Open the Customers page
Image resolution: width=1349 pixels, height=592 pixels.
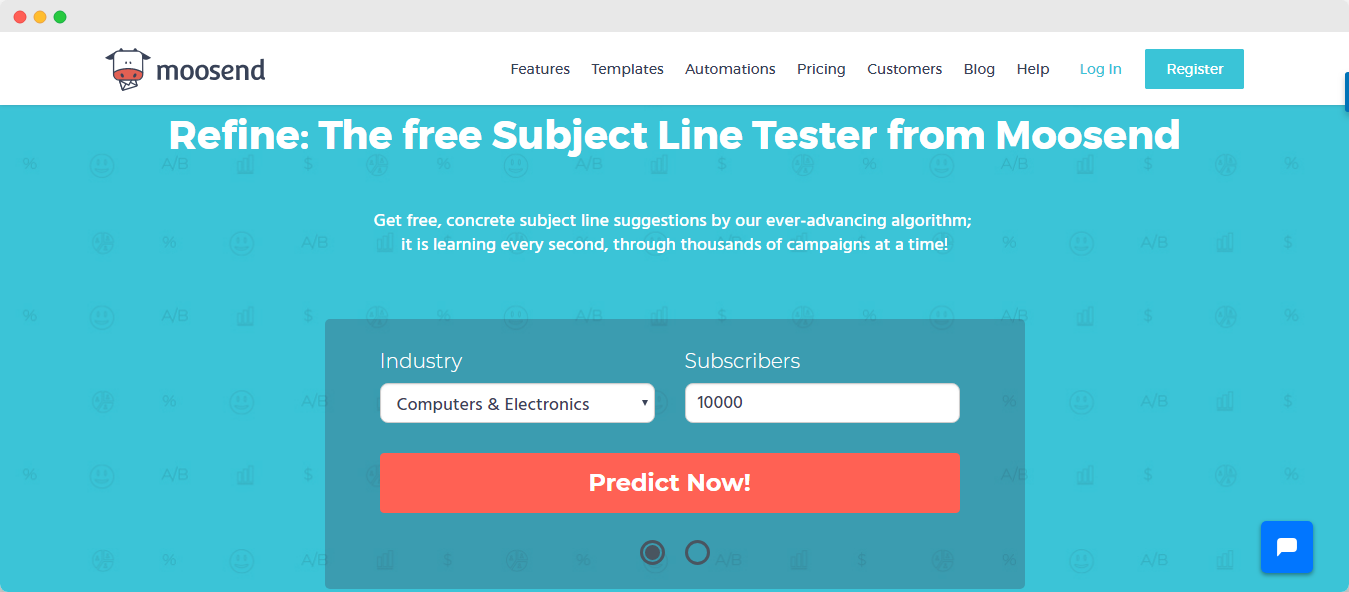(x=904, y=68)
